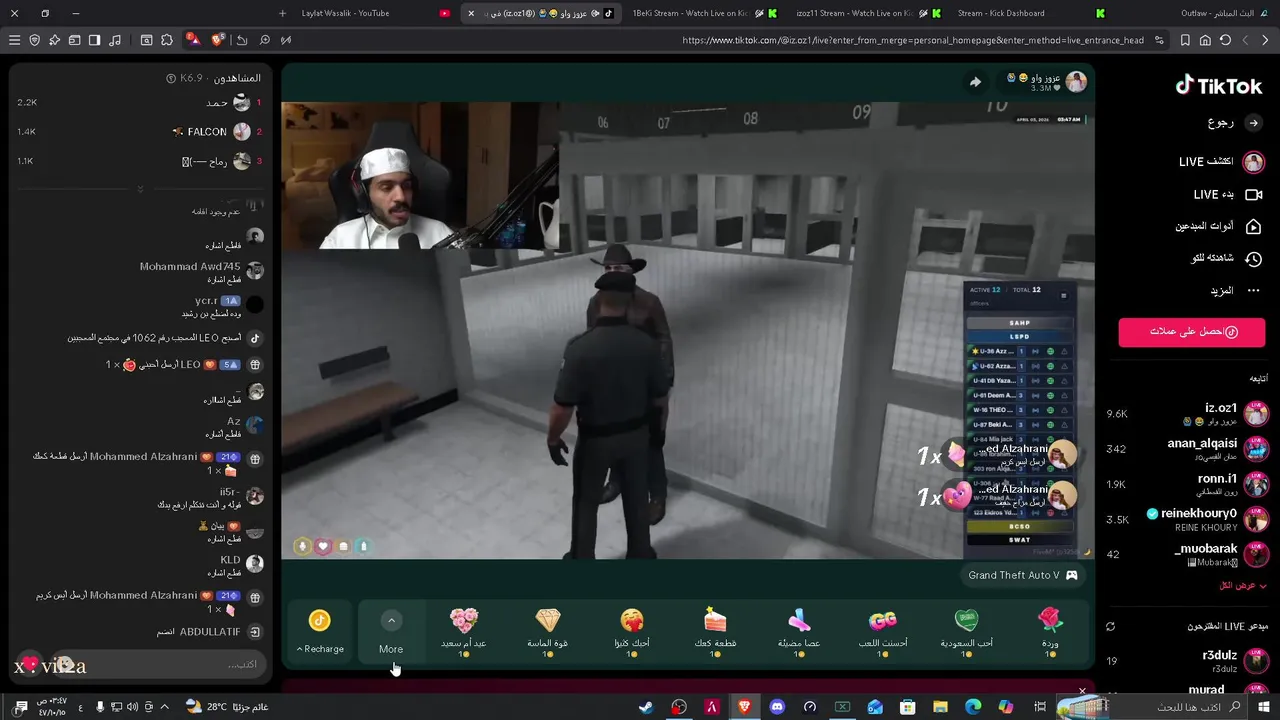Click the KLD chat user
The height and width of the screenshot is (720, 1280).
pos(230,560)
